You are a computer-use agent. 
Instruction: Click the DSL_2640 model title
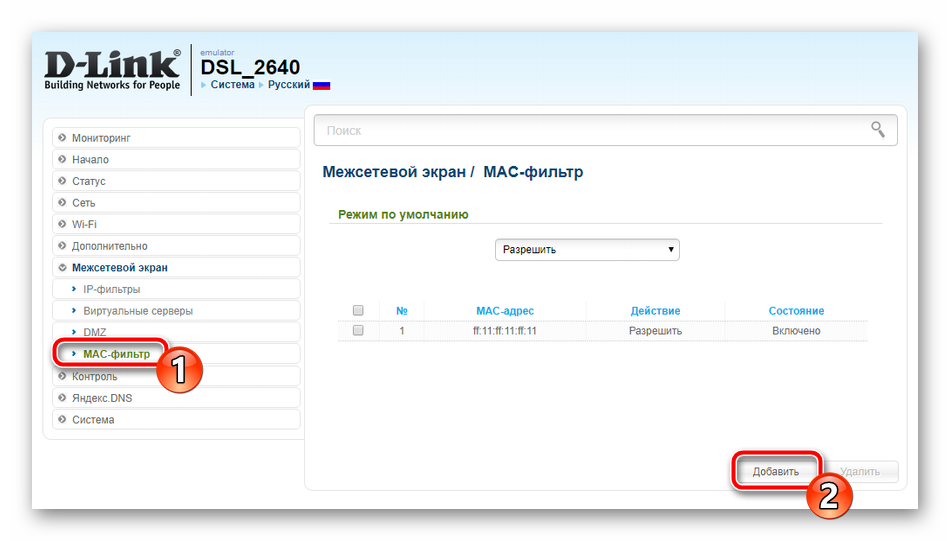click(x=250, y=67)
